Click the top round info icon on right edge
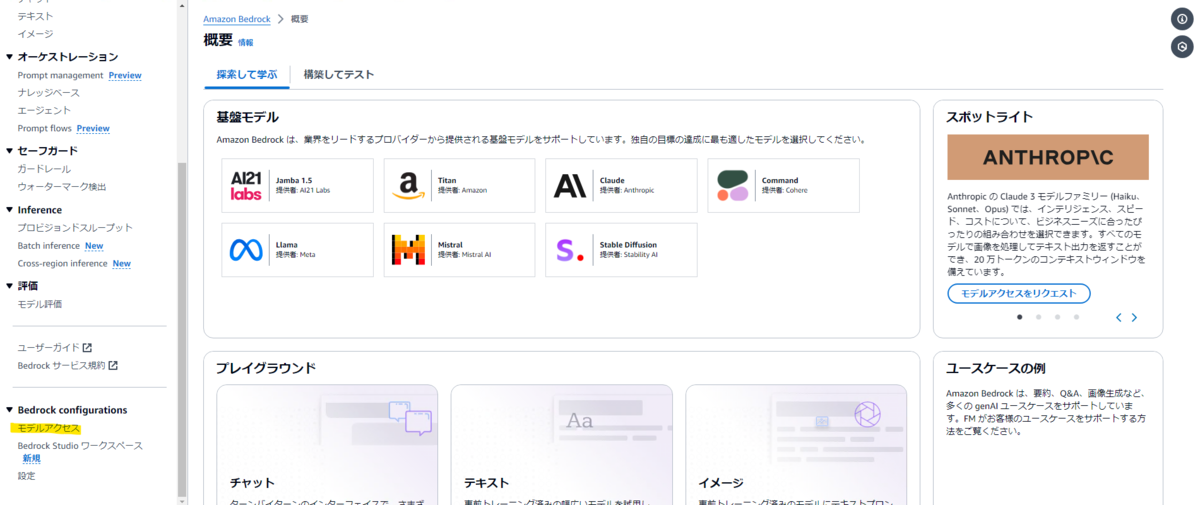 point(1182,20)
